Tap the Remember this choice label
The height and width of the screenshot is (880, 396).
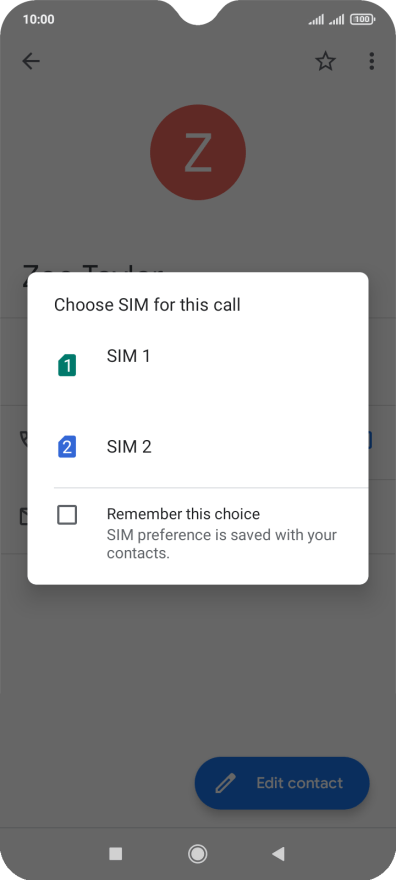(183, 514)
